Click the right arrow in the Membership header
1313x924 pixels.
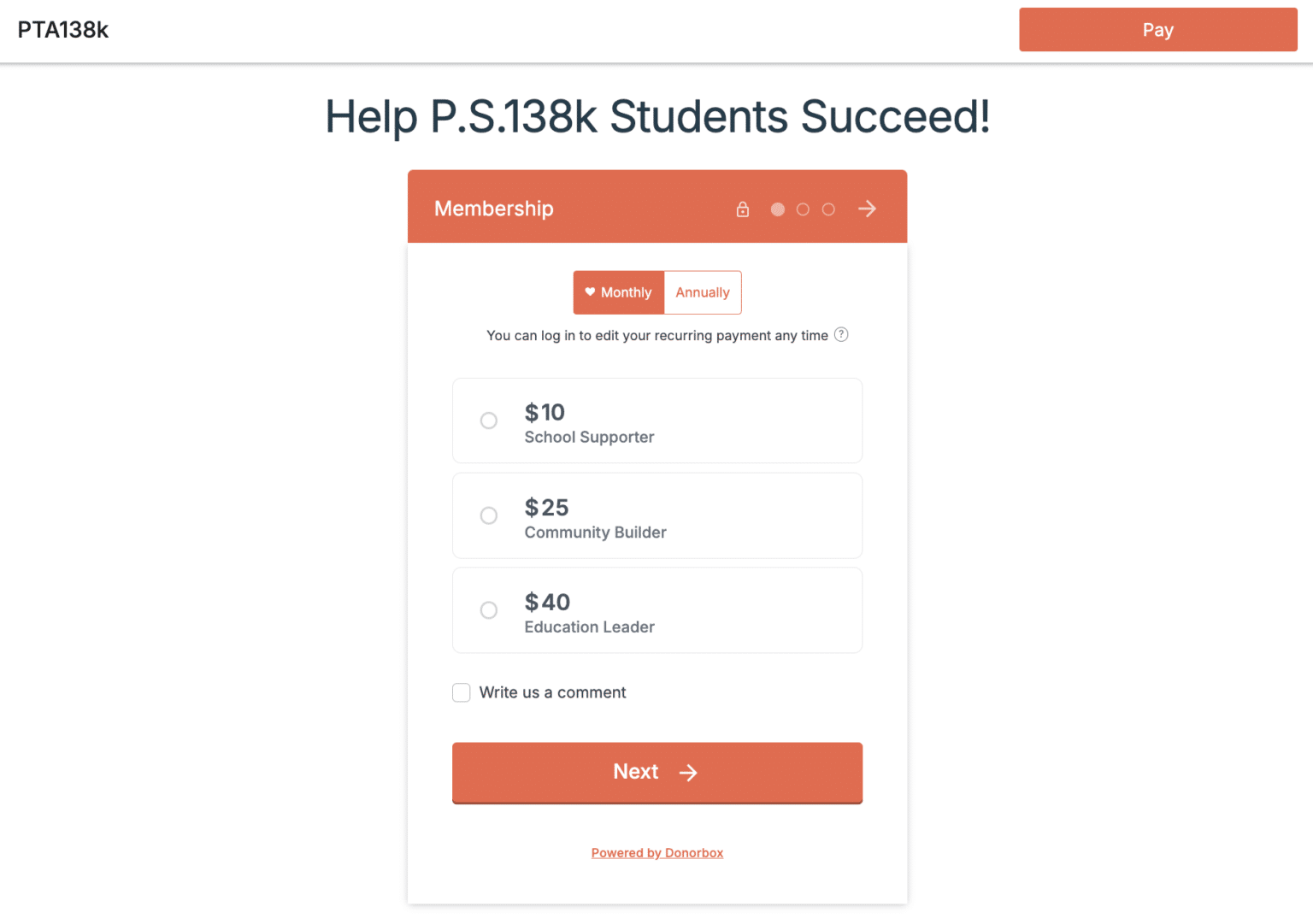pos(867,209)
